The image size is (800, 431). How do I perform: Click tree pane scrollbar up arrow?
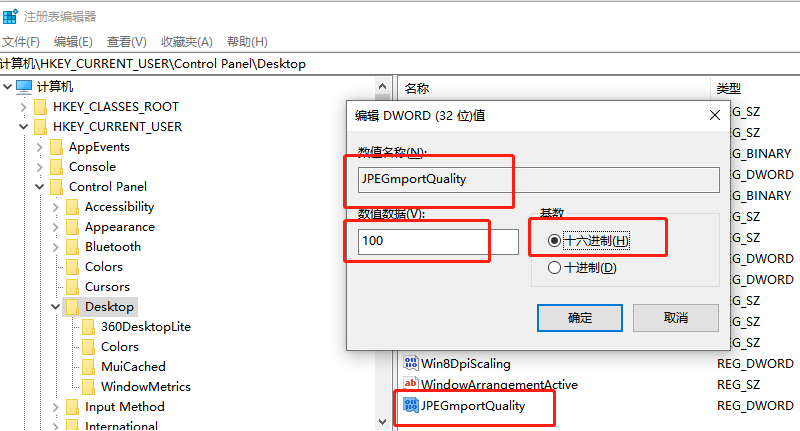coord(383,85)
